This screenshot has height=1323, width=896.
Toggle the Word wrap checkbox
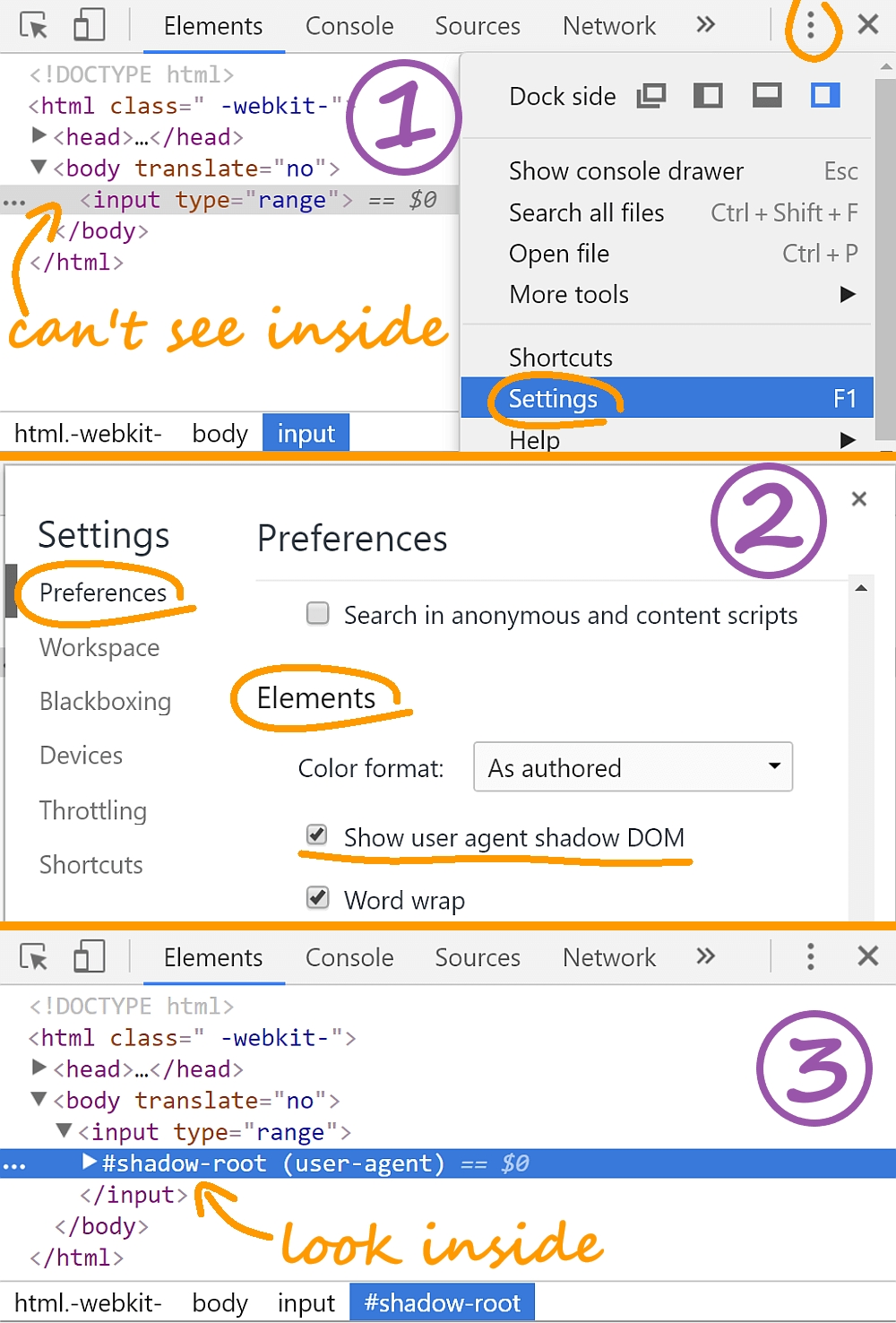(318, 897)
